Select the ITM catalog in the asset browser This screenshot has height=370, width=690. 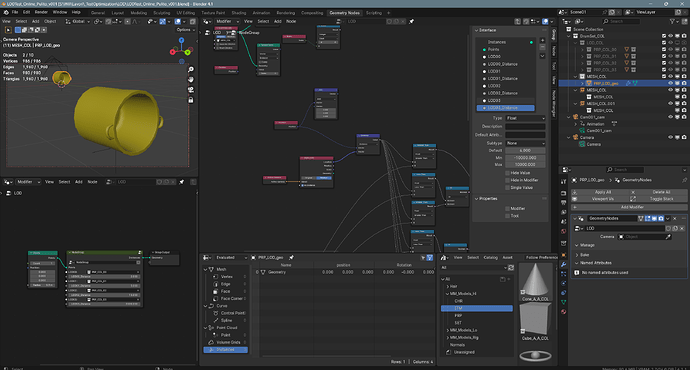click(477, 308)
